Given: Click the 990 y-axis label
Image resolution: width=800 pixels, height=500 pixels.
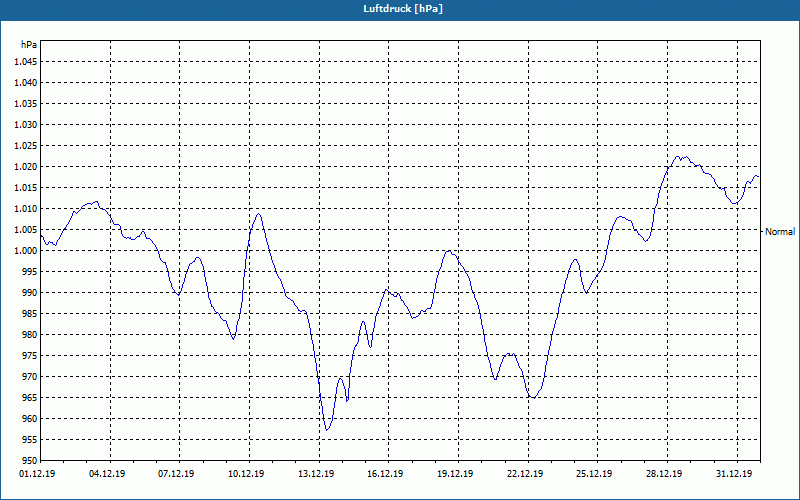Looking at the screenshot, I should point(30,293).
